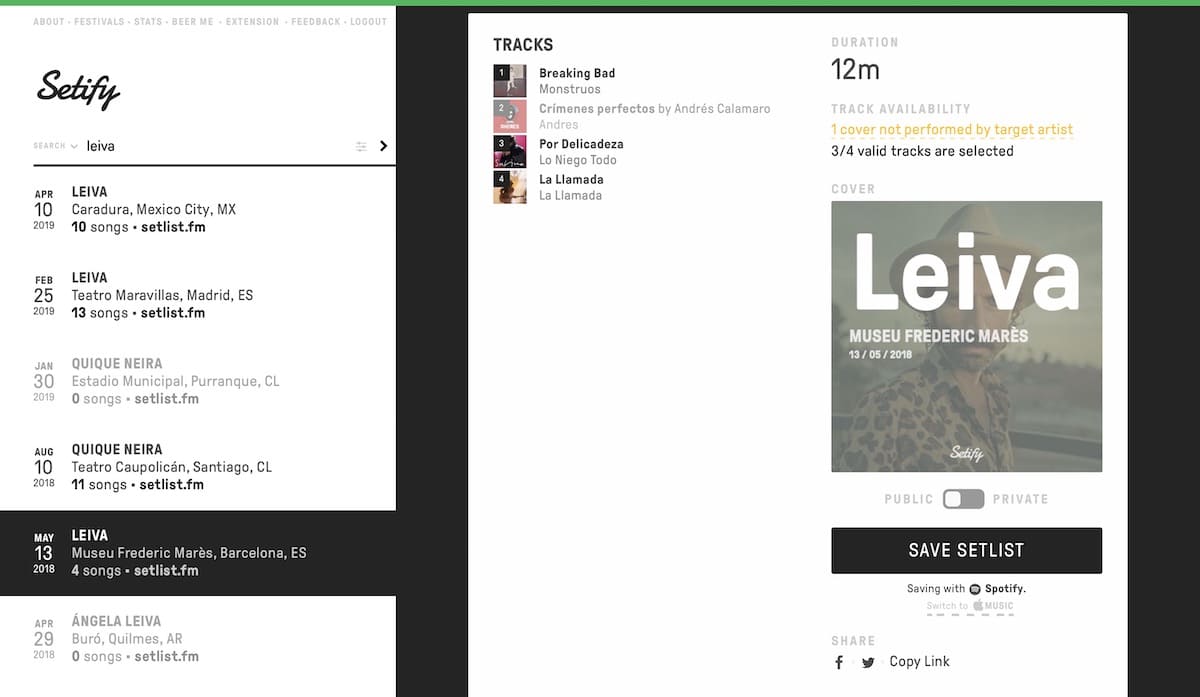This screenshot has height=697, width=1200.
Task: Click the Leiva playlist cover image
Action: [x=966, y=336]
